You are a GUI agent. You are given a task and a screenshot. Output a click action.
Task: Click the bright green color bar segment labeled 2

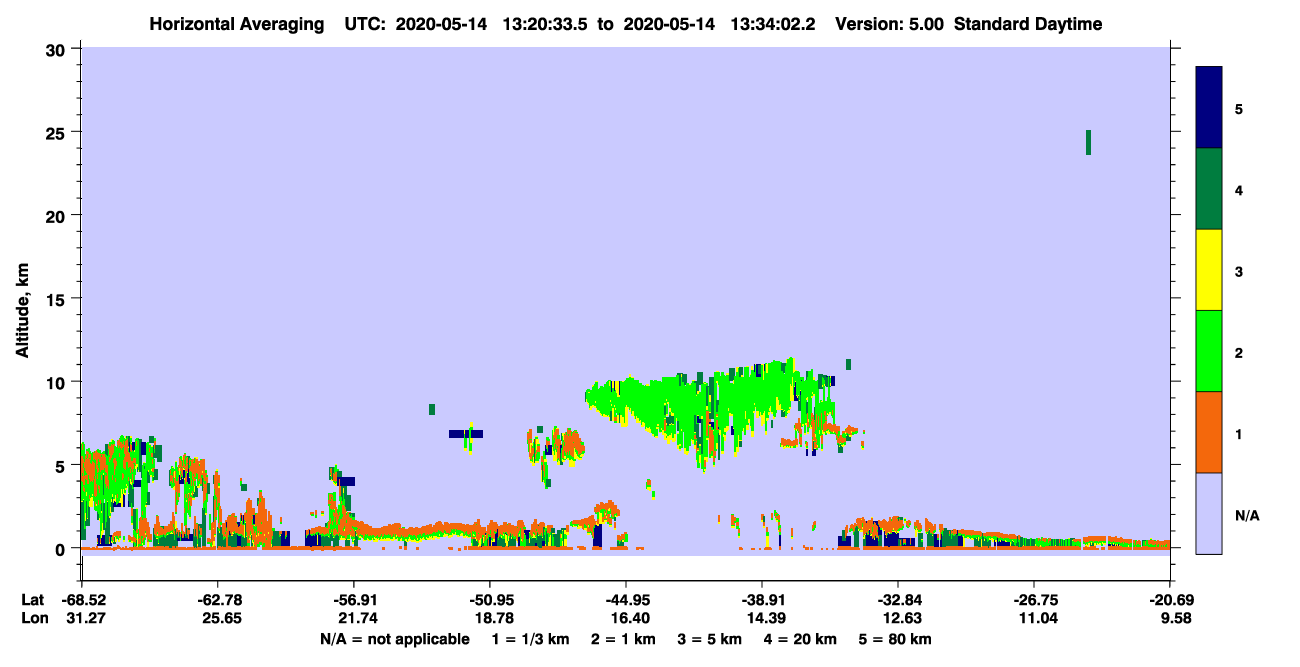[x=1209, y=351]
